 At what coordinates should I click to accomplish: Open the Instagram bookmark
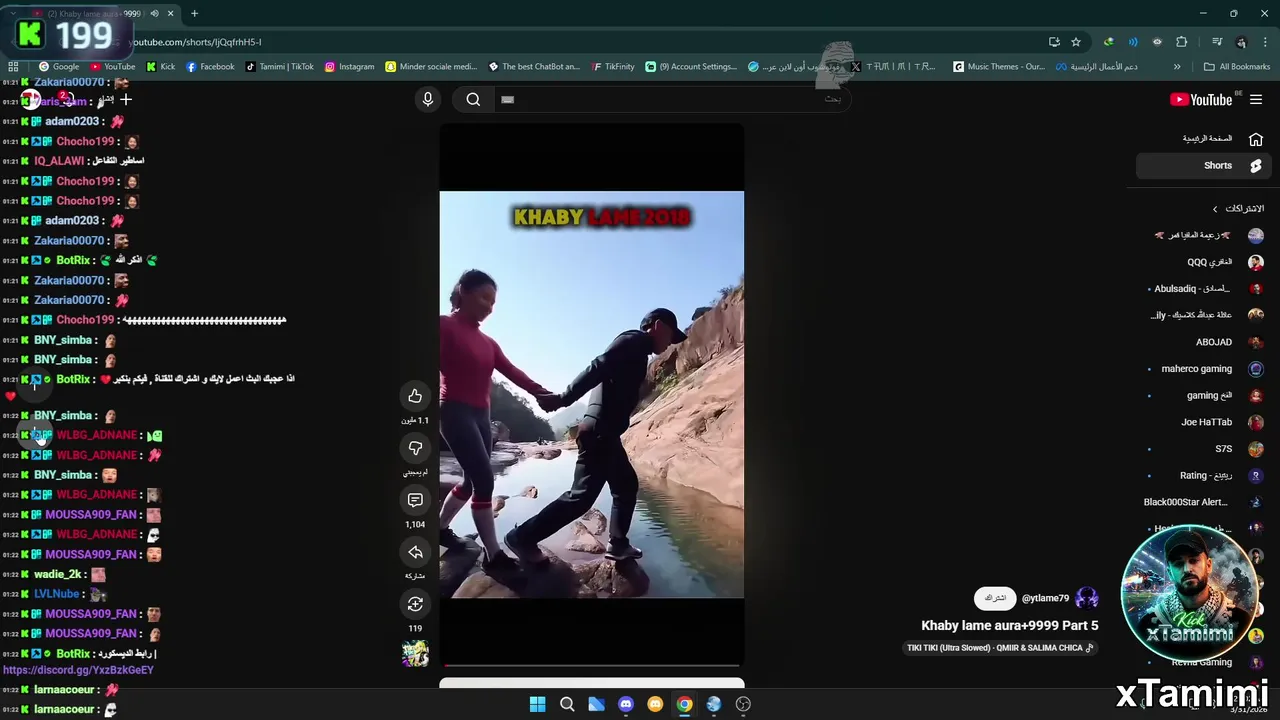(348, 67)
